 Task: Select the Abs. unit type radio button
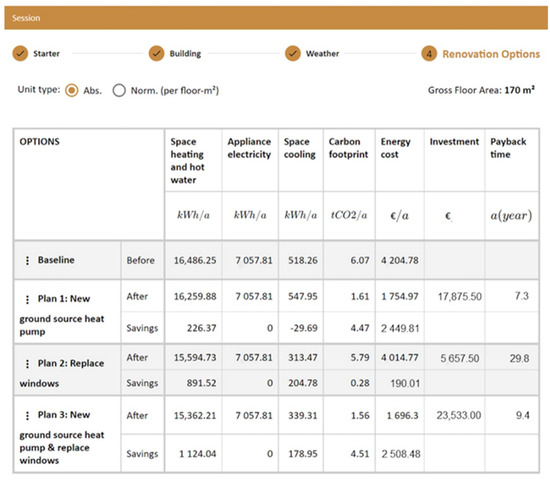tap(72, 91)
